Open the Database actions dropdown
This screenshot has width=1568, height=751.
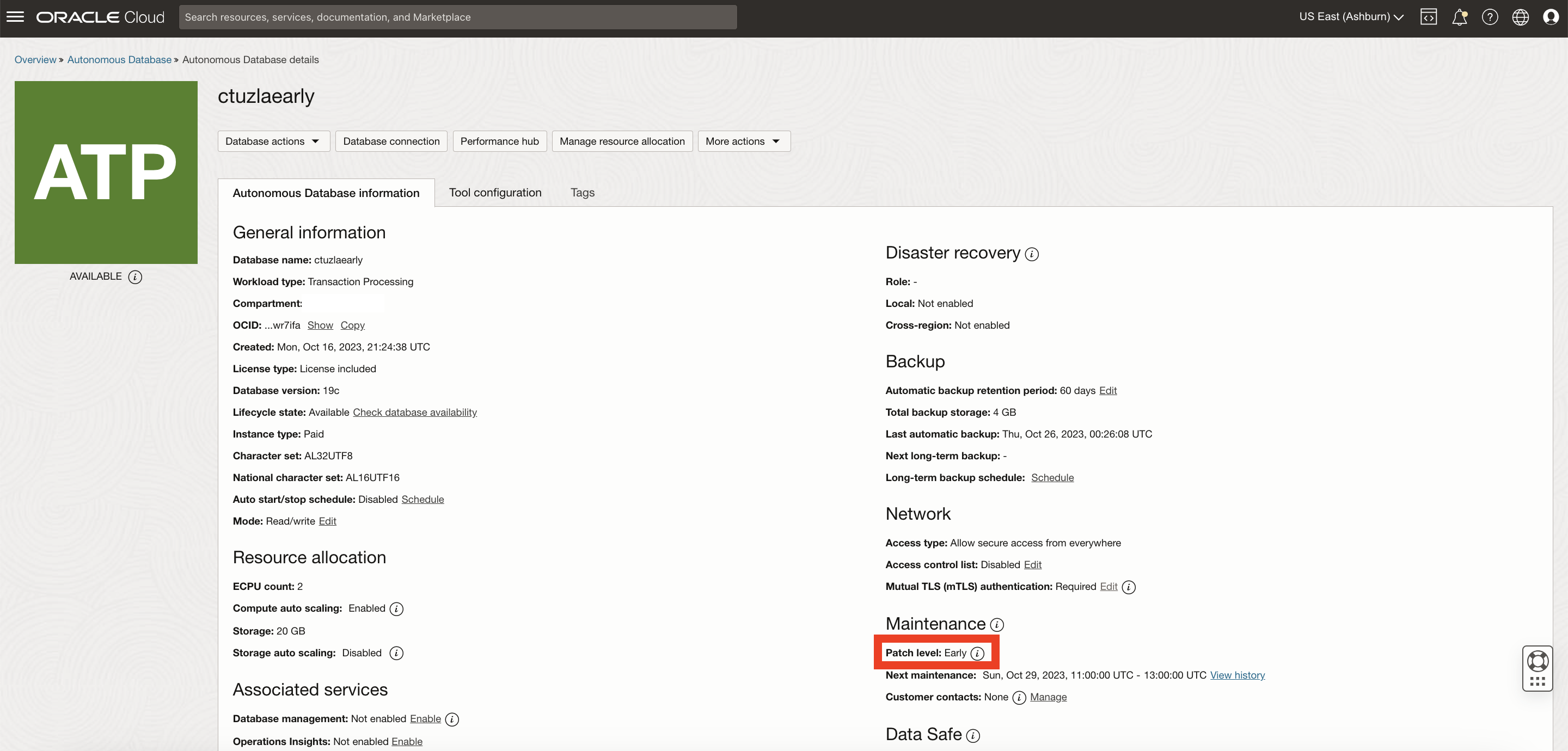tap(273, 140)
